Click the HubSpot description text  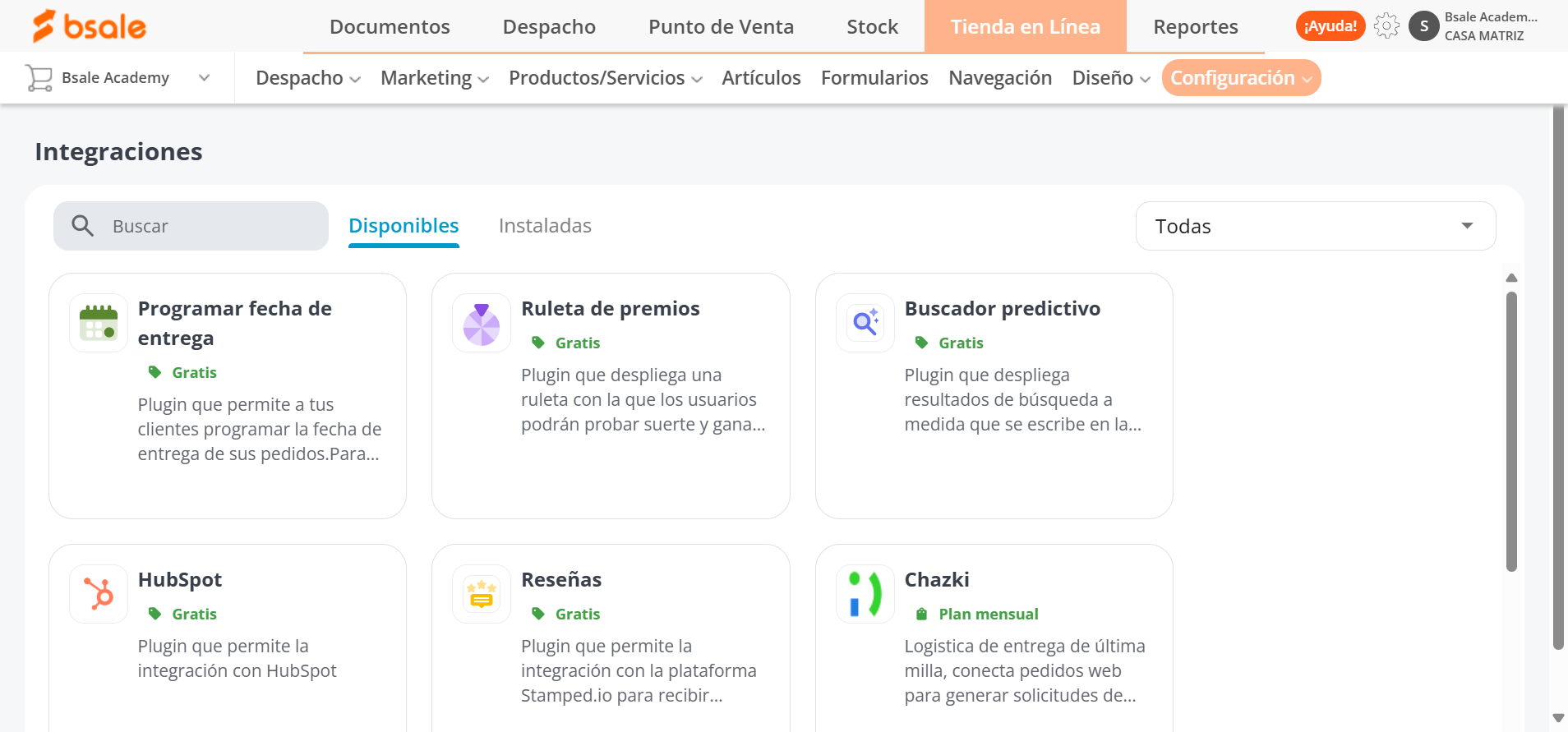pyautogui.click(x=237, y=658)
